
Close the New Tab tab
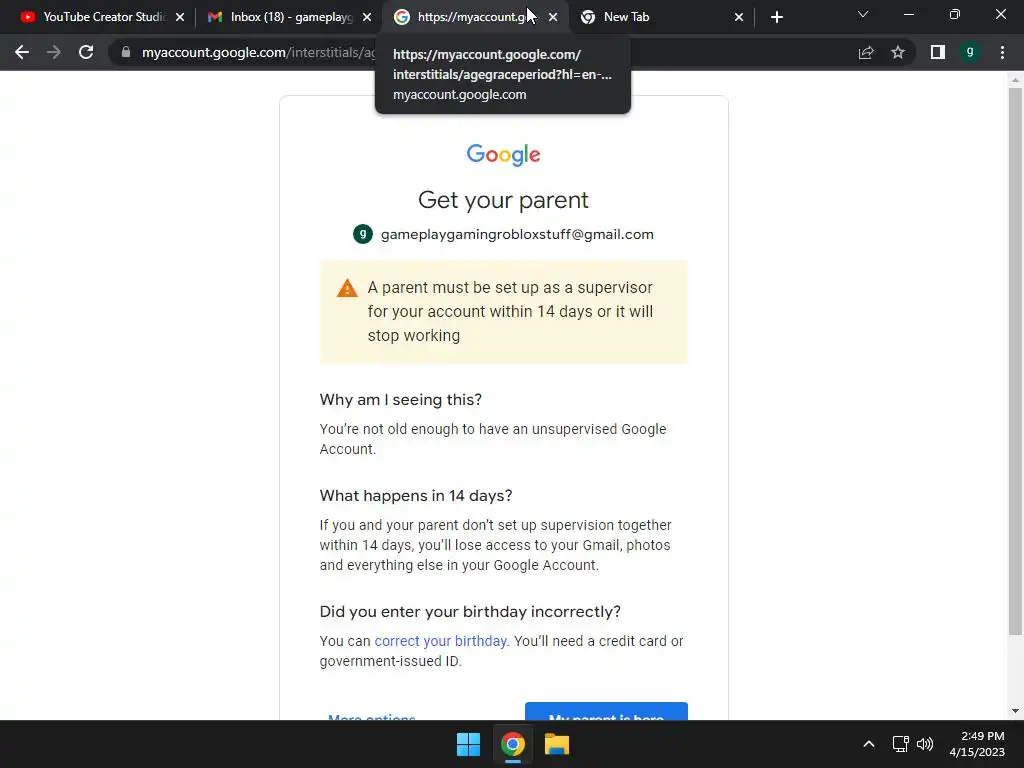coord(739,17)
